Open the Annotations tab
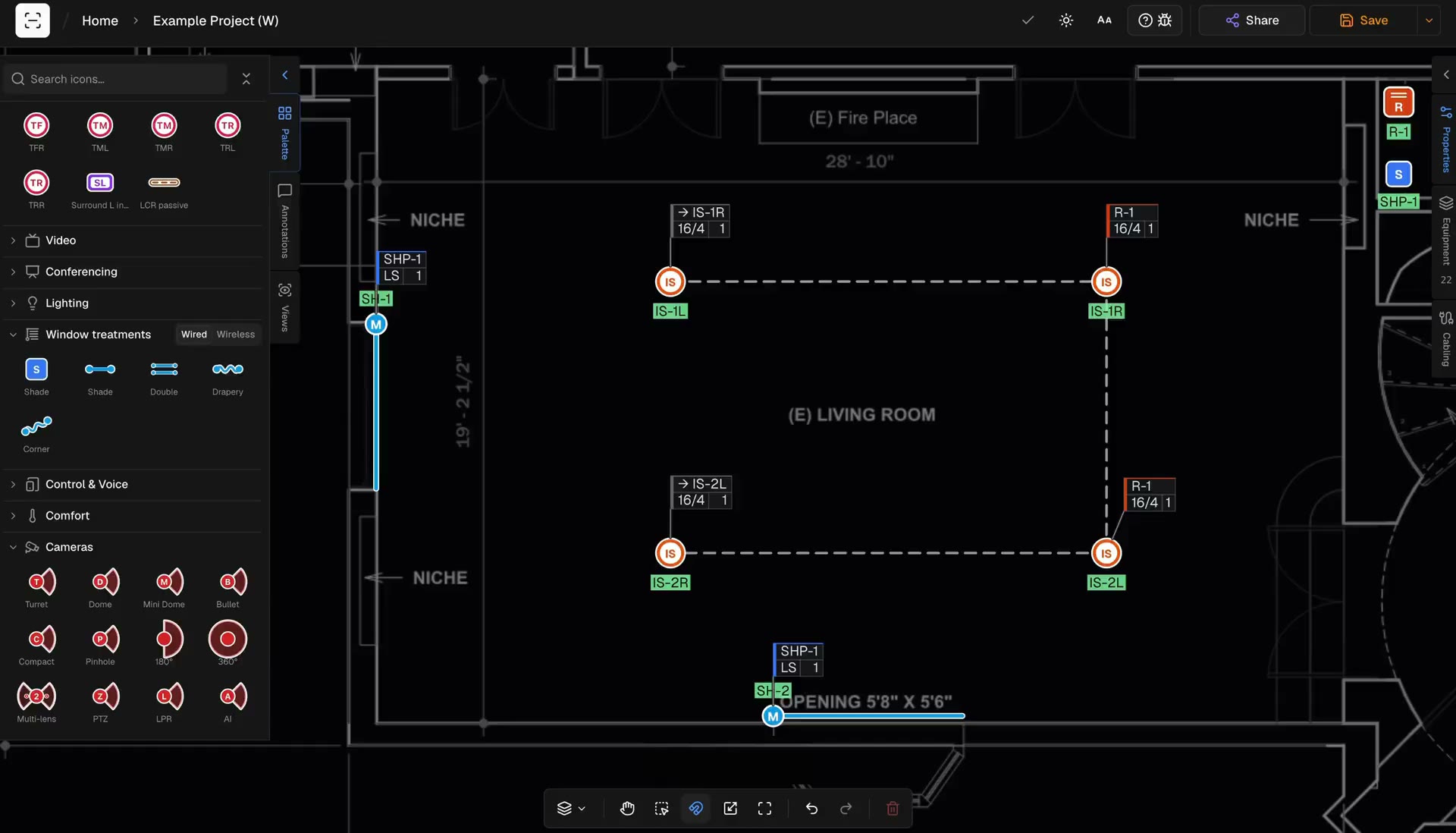The height and width of the screenshot is (833, 1456). (285, 221)
